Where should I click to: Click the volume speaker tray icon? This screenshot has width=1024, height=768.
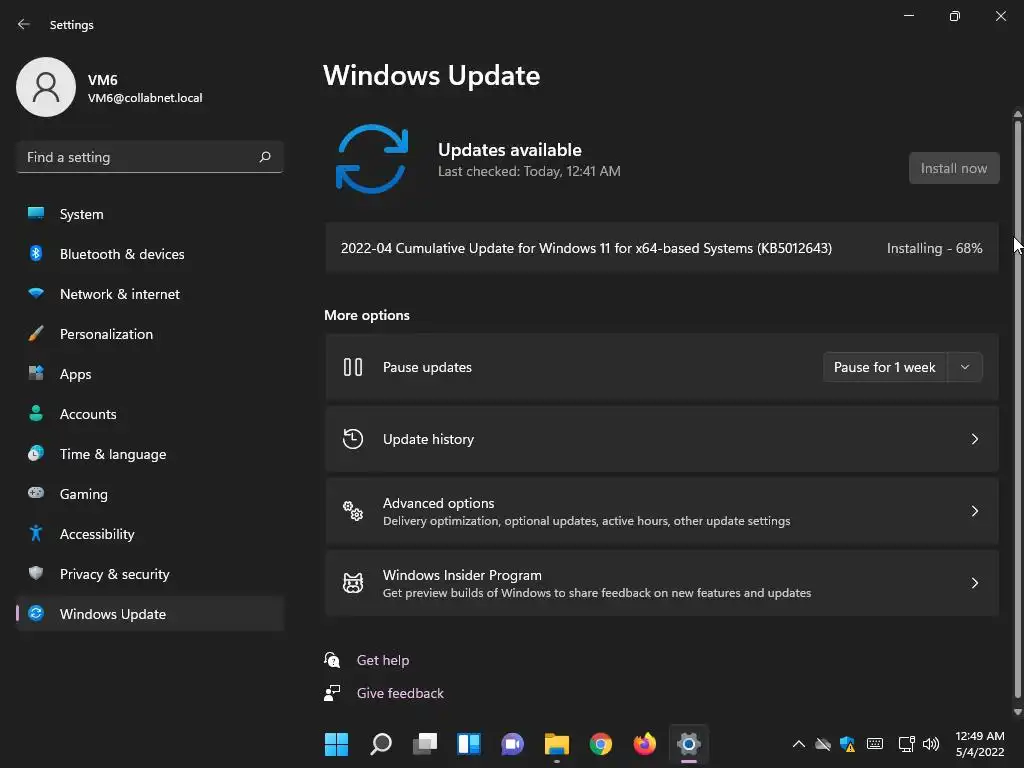click(931, 744)
